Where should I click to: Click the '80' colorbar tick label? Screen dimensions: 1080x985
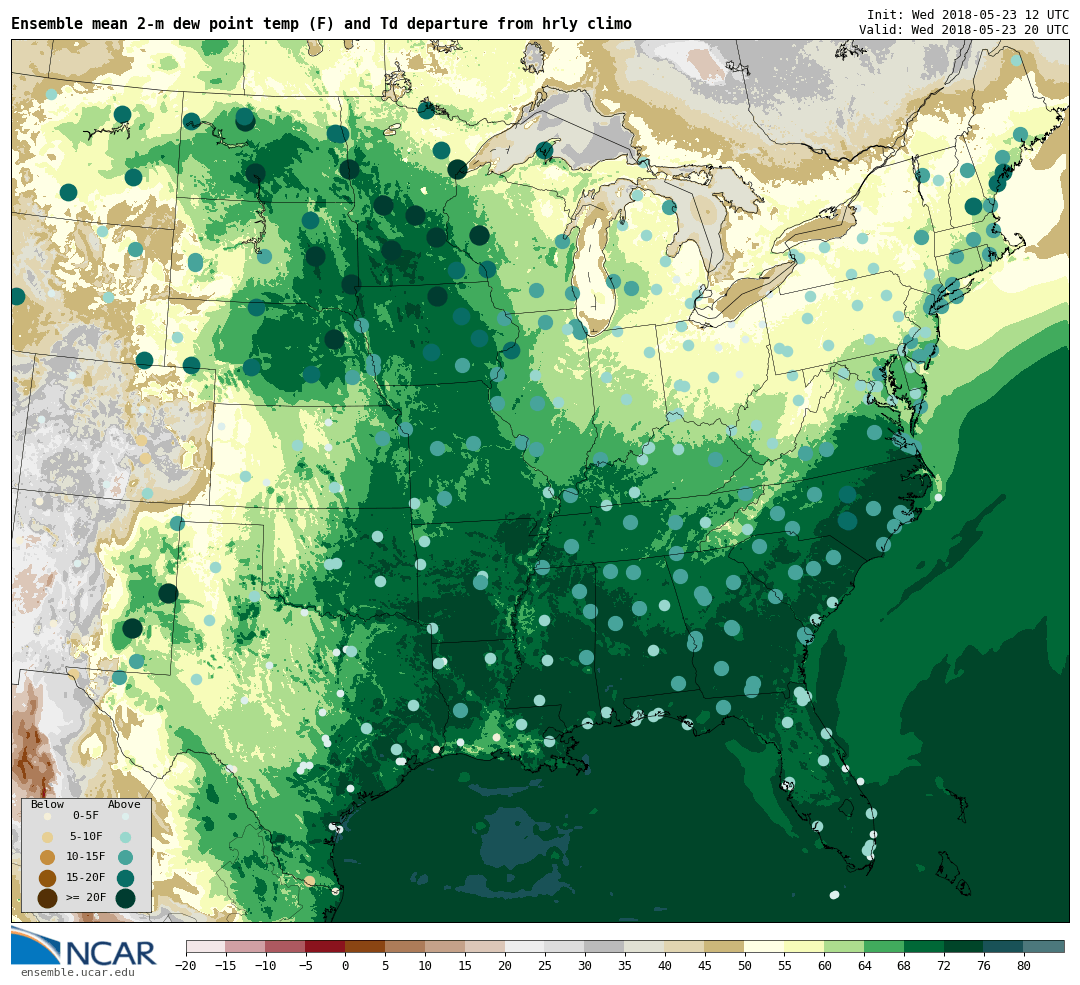click(1025, 966)
